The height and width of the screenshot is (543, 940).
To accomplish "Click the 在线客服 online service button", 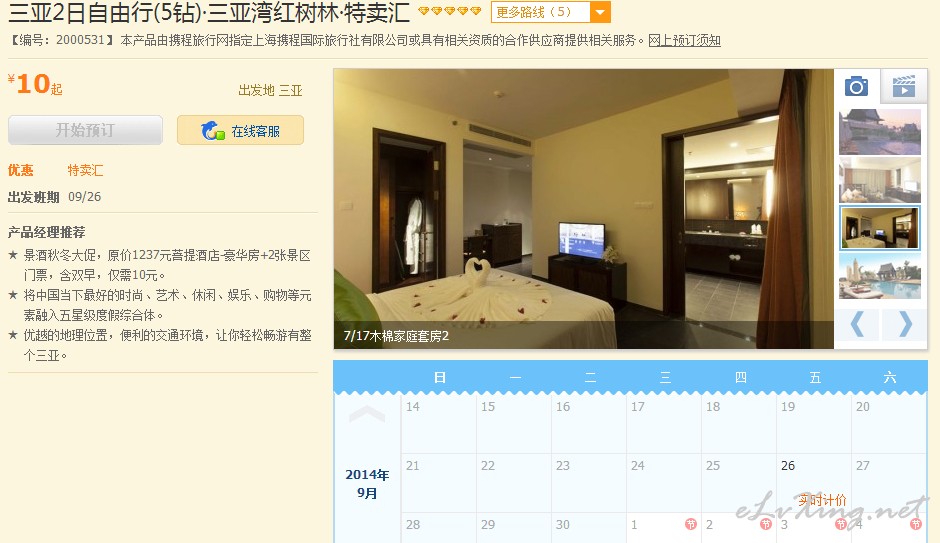I will tap(240, 130).
